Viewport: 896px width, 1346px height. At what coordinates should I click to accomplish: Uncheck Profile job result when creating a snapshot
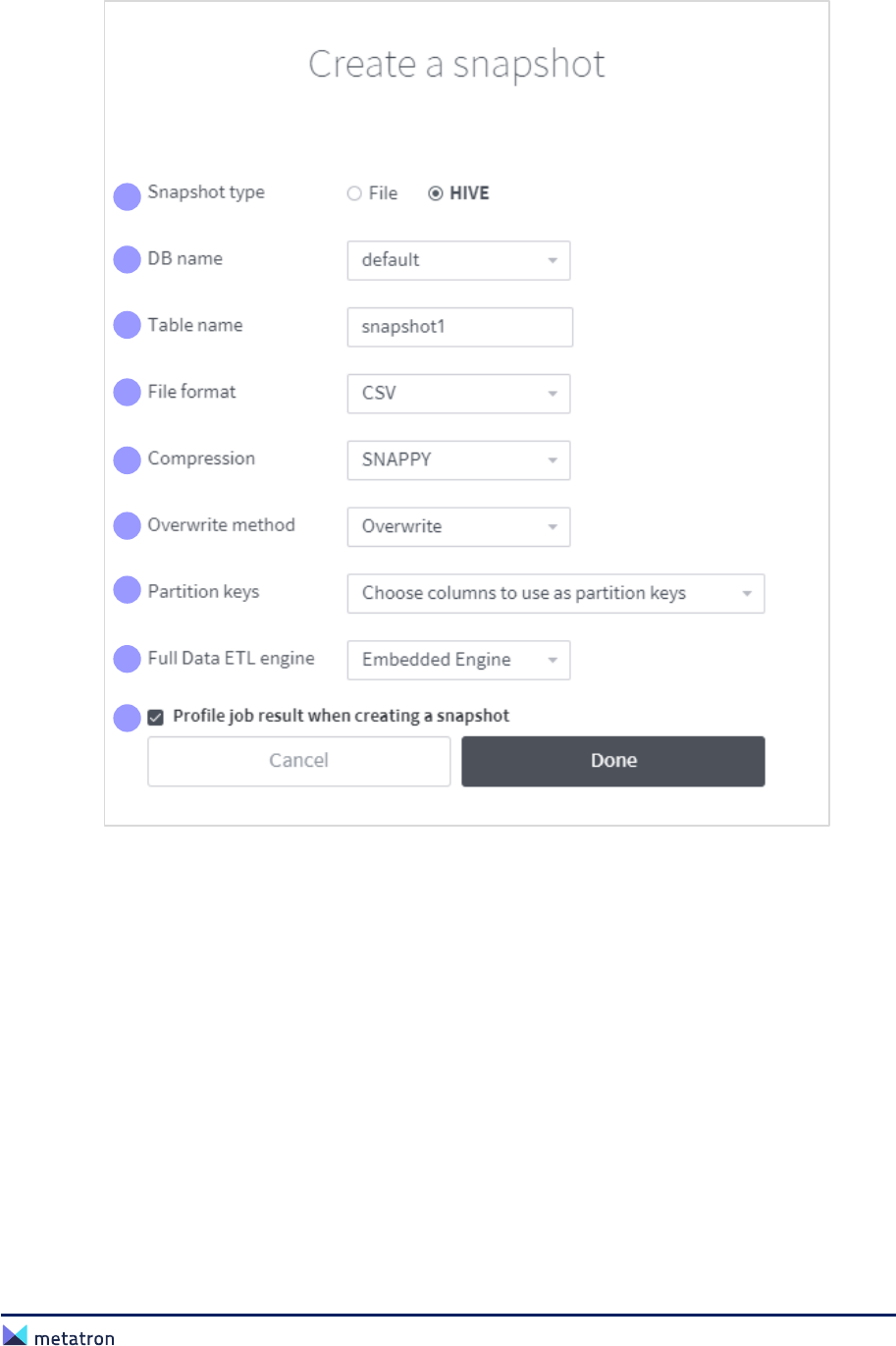[156, 718]
